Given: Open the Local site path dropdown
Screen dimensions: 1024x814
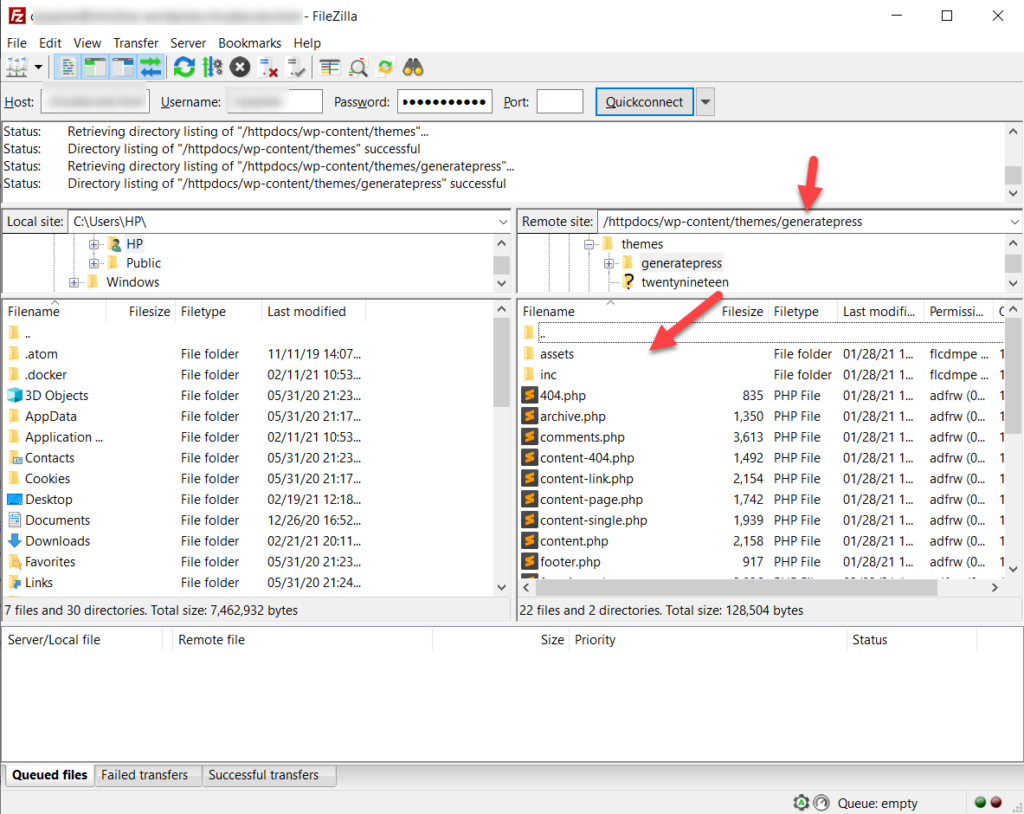Looking at the screenshot, I should 502,222.
